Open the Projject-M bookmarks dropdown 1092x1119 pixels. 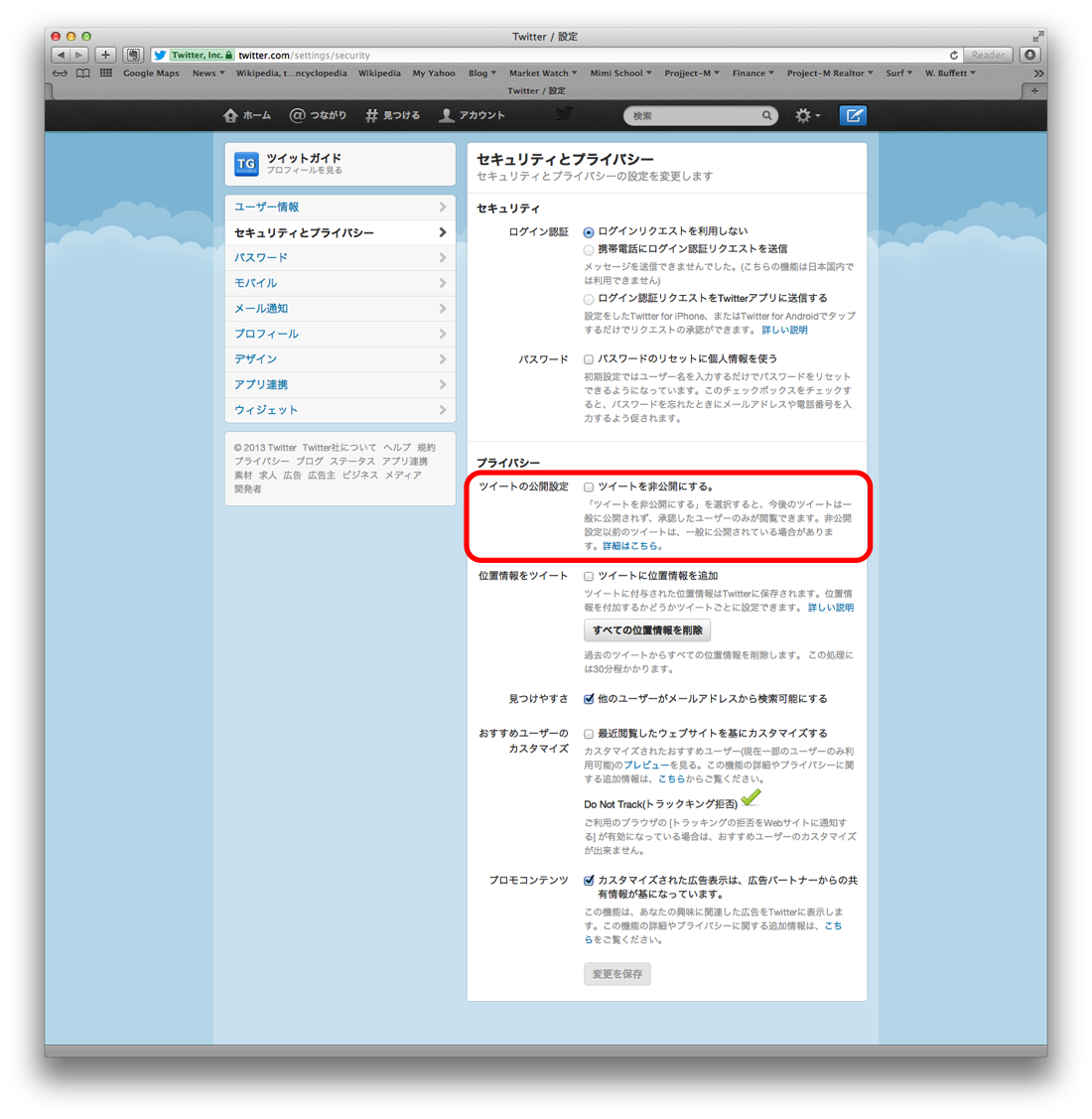pyautogui.click(x=692, y=72)
